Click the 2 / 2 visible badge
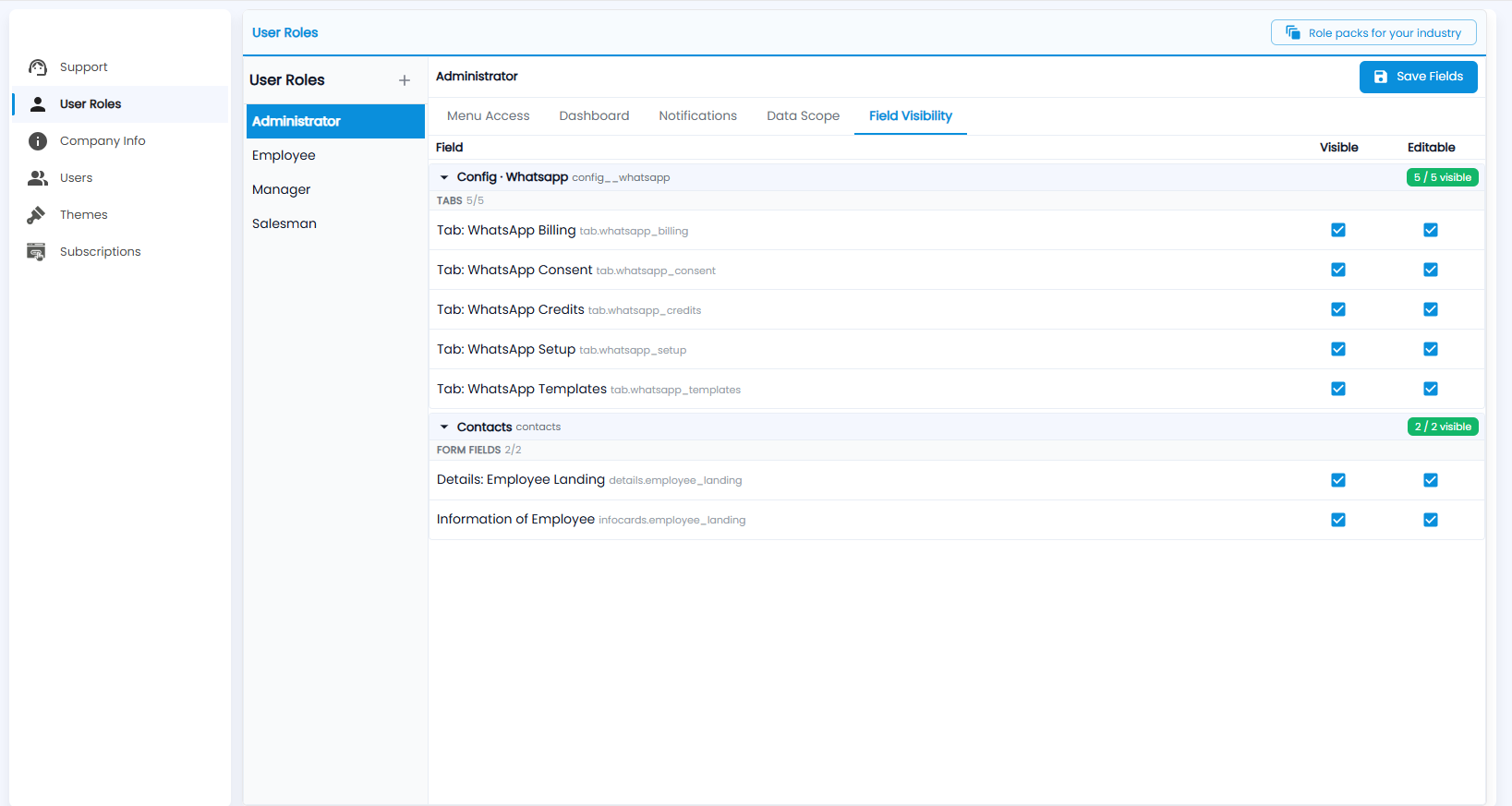 point(1443,427)
